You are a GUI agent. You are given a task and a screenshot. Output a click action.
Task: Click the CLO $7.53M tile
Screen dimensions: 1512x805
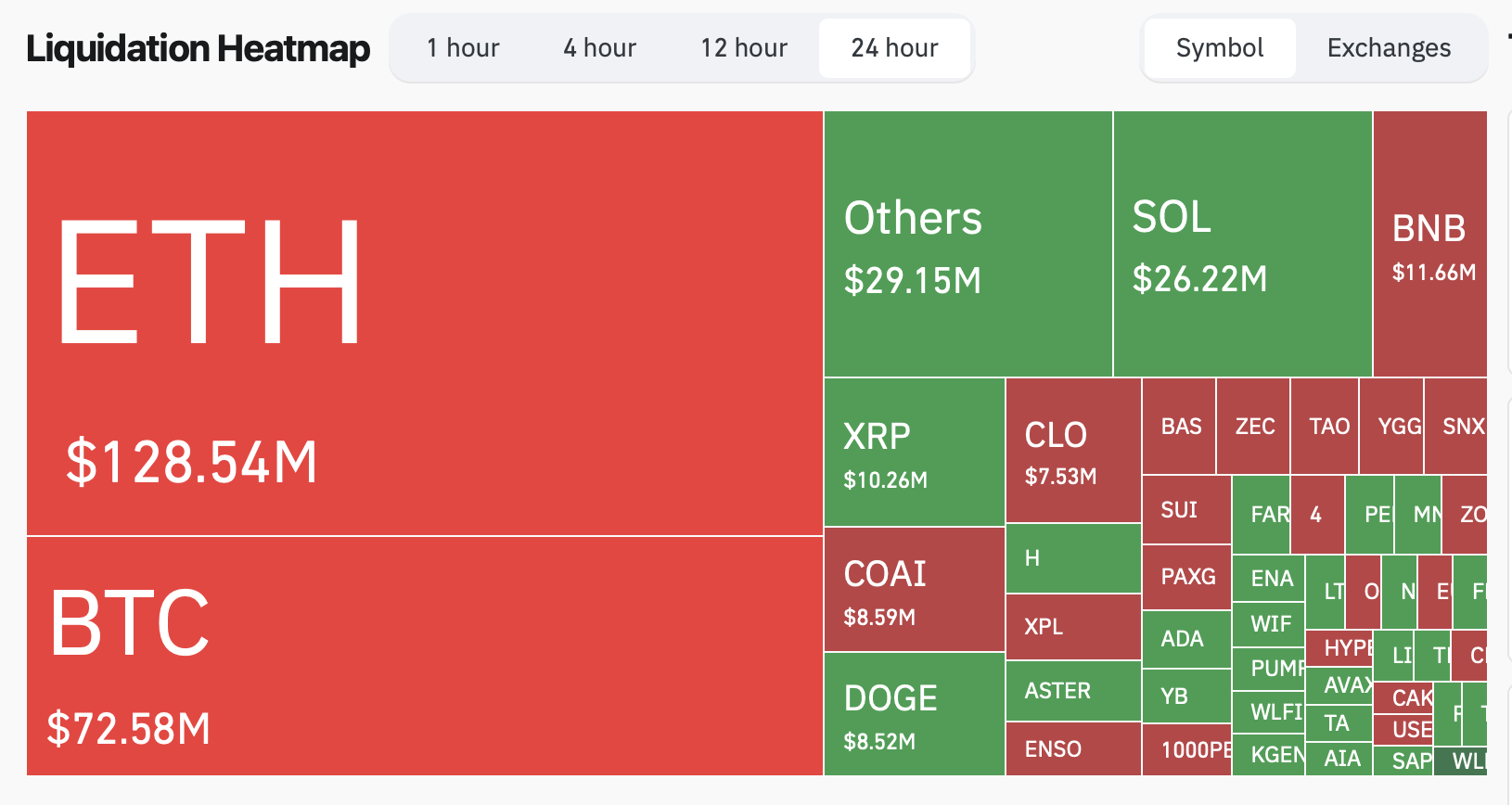1072,451
